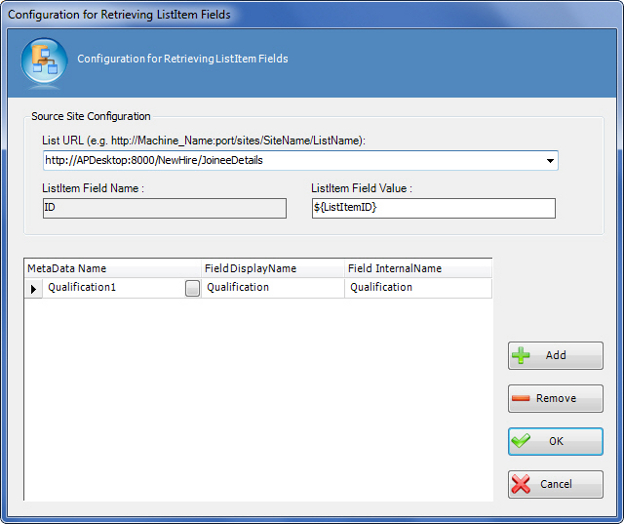The height and width of the screenshot is (524, 624).
Task: Click the ListItem Field Name box containing ID
Action: point(164,208)
